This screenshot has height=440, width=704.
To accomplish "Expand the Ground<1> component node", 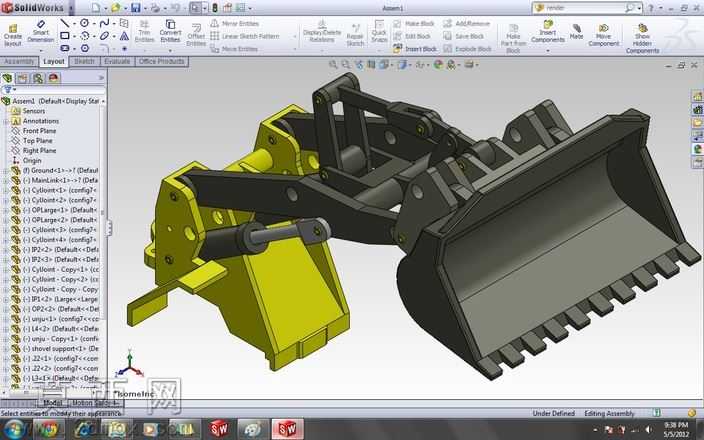I will click(x=6, y=171).
